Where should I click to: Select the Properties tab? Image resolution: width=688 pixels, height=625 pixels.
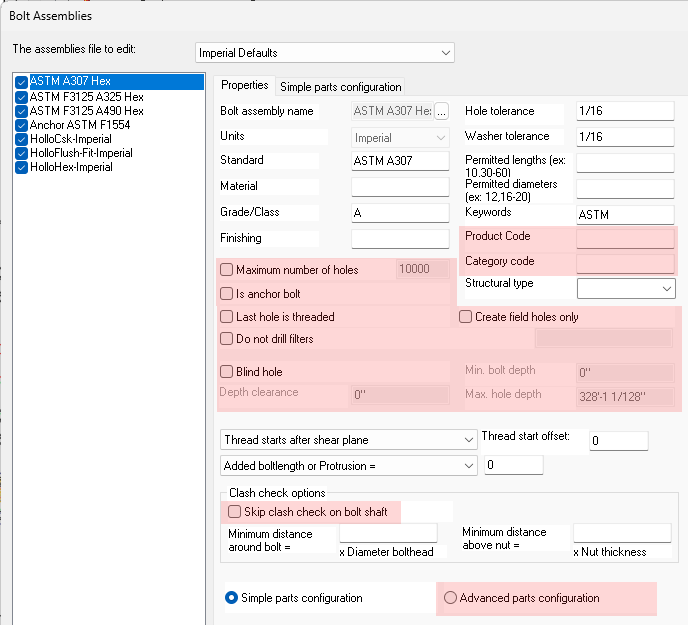244,86
